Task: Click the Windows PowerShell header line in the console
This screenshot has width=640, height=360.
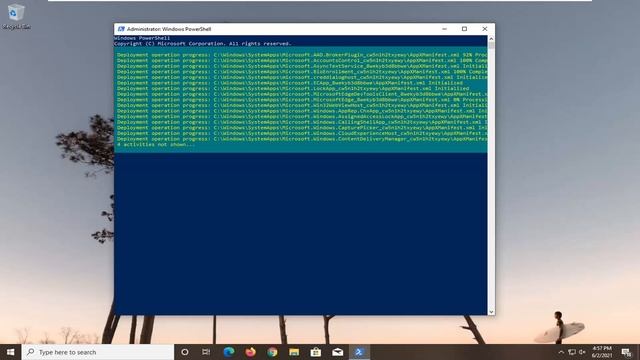Action: coord(142,38)
